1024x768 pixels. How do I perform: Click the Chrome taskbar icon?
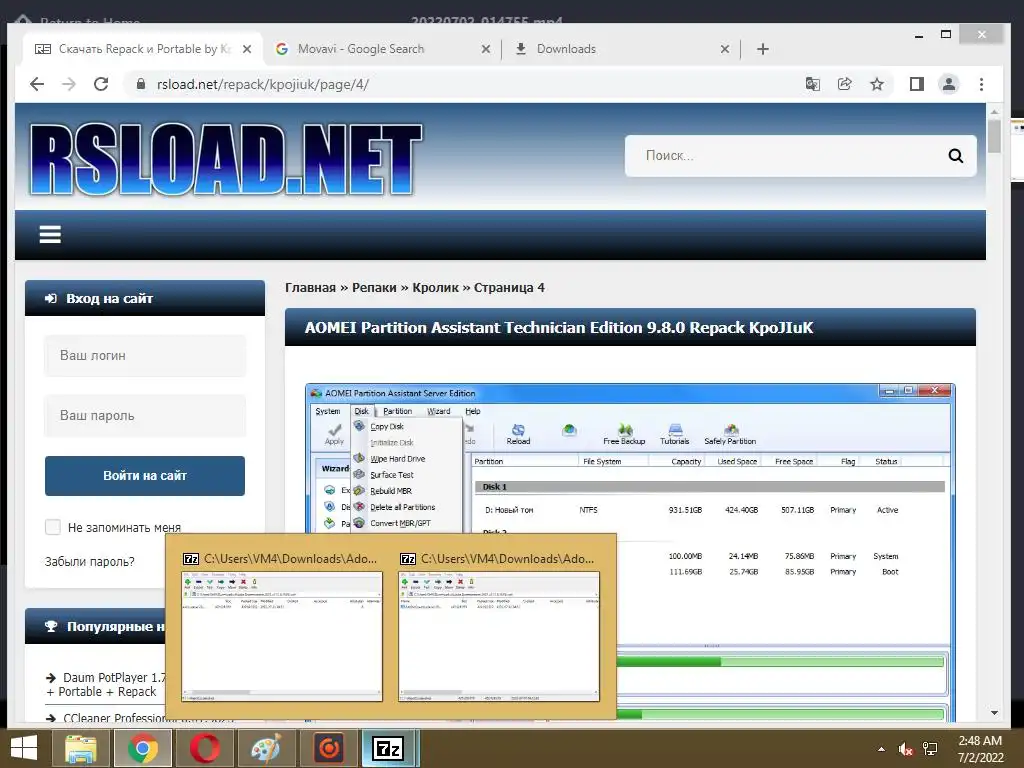tap(142, 748)
